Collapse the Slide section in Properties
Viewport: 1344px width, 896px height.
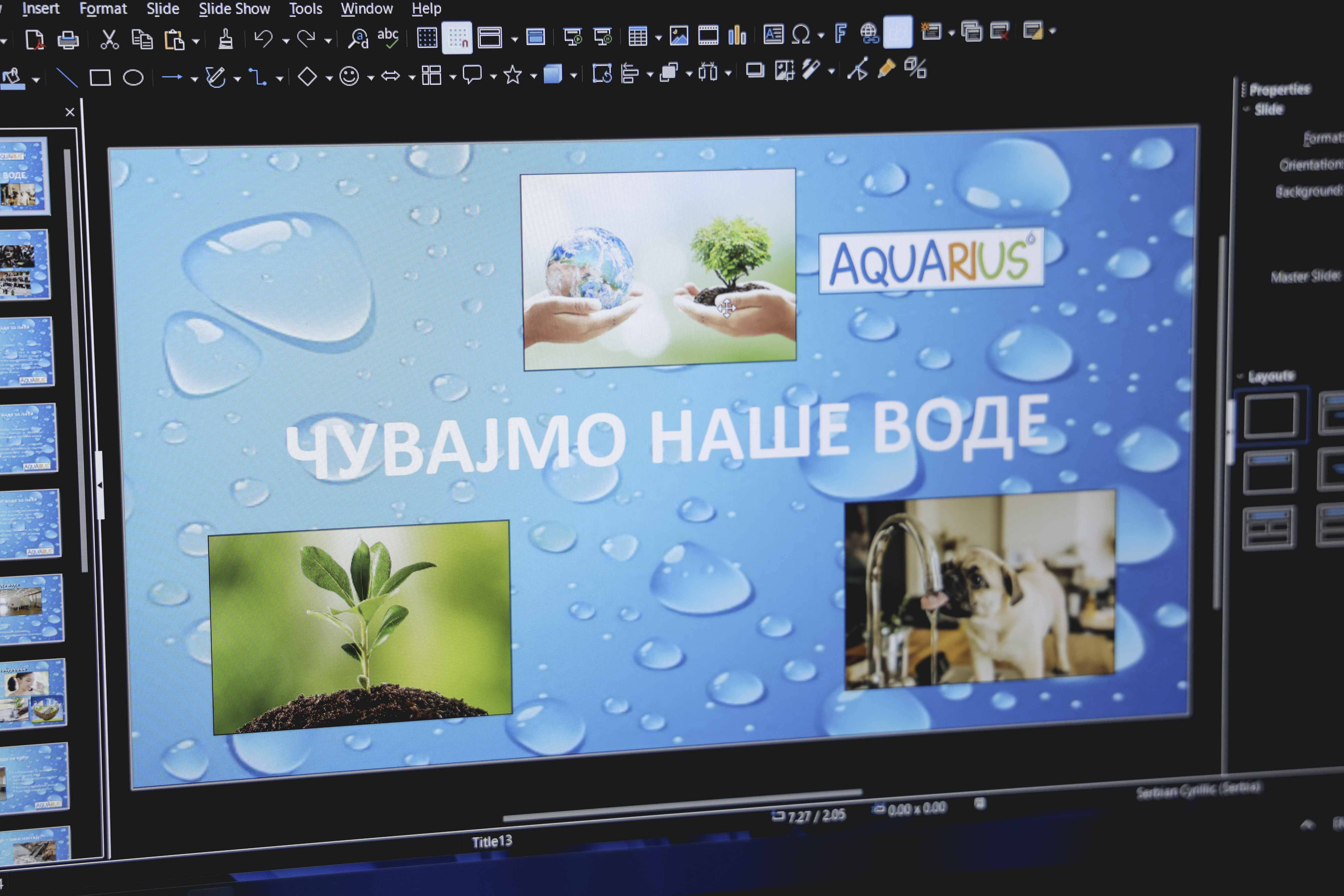pyautogui.click(x=1246, y=109)
